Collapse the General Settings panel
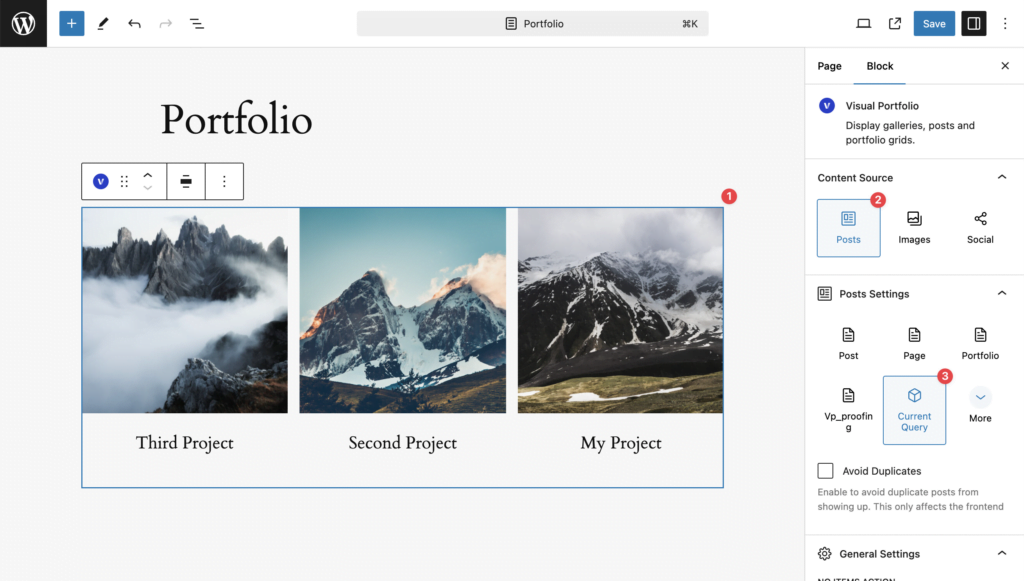The width and height of the screenshot is (1024, 581). coord(1002,554)
